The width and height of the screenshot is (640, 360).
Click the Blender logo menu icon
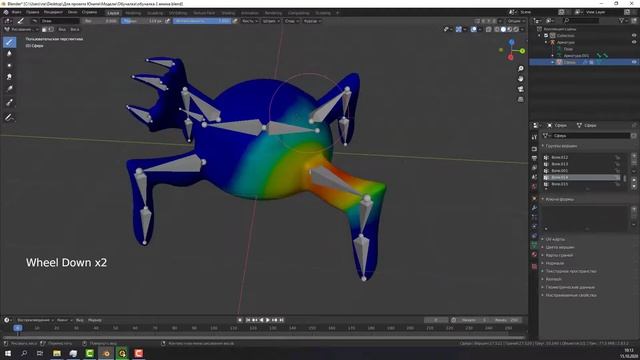(6, 12)
